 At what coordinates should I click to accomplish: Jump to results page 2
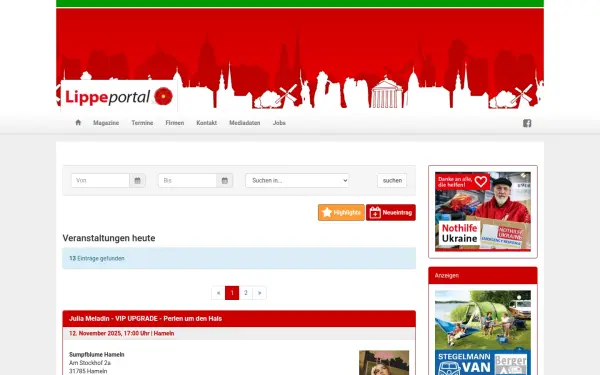point(246,293)
